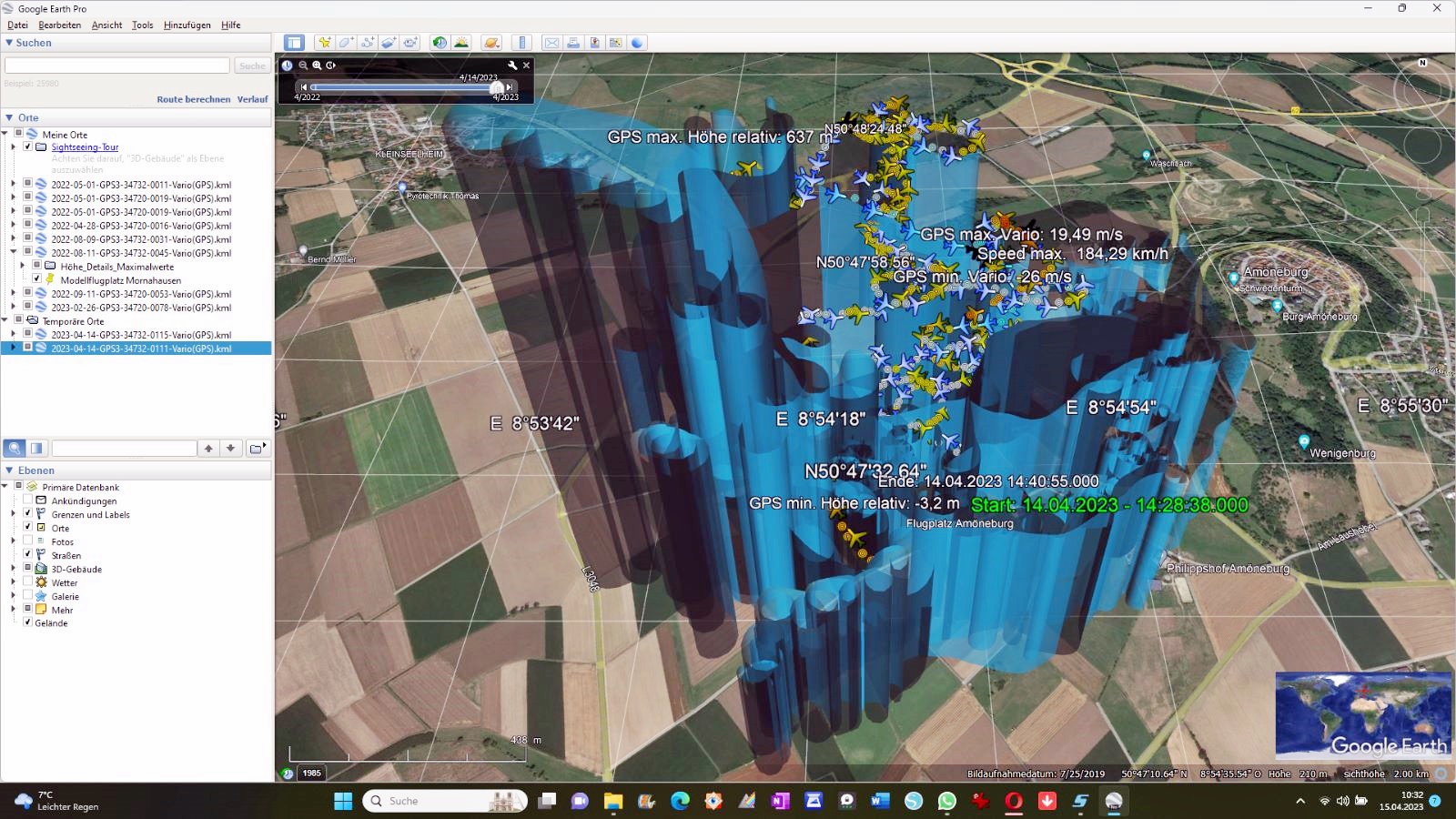Click the email envelope toolbar icon
The image size is (1456, 819).
[552, 43]
